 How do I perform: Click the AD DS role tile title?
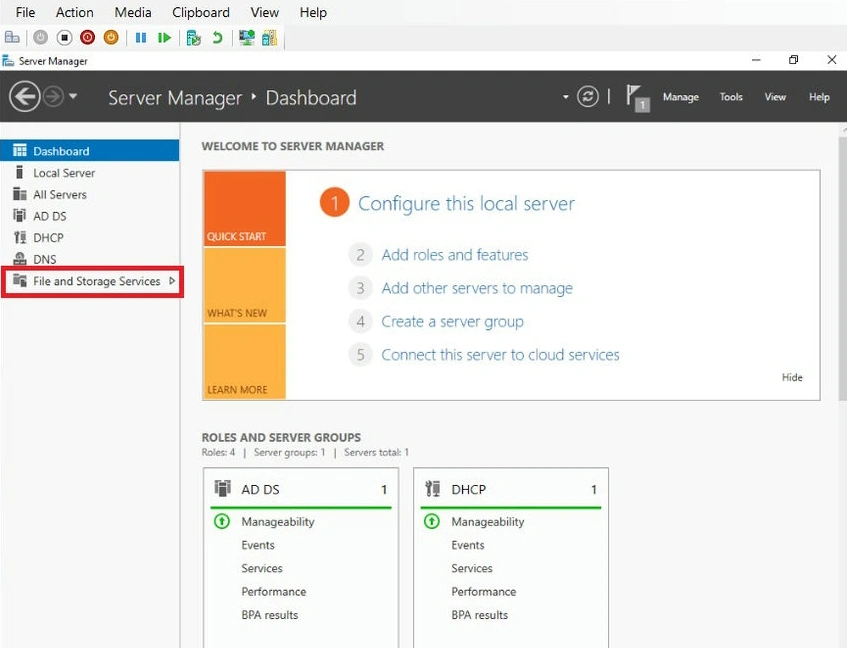tap(260, 489)
